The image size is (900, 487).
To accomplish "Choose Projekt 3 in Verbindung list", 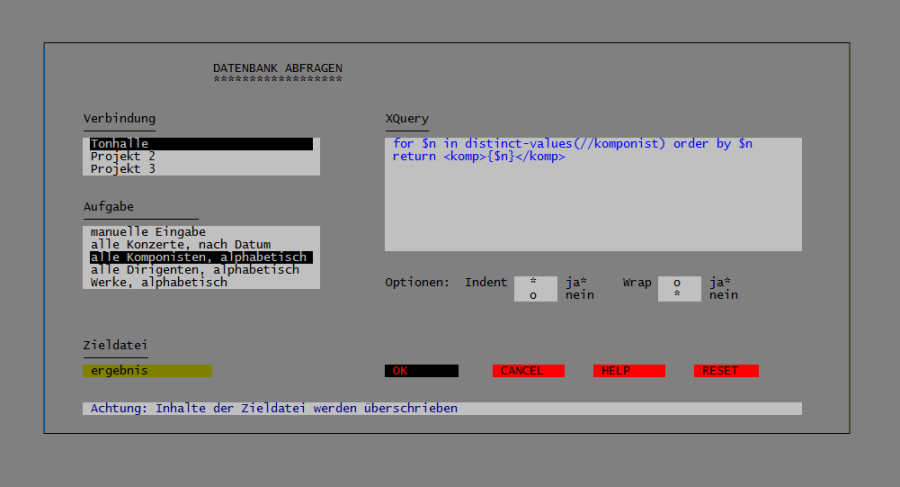I will [x=200, y=169].
